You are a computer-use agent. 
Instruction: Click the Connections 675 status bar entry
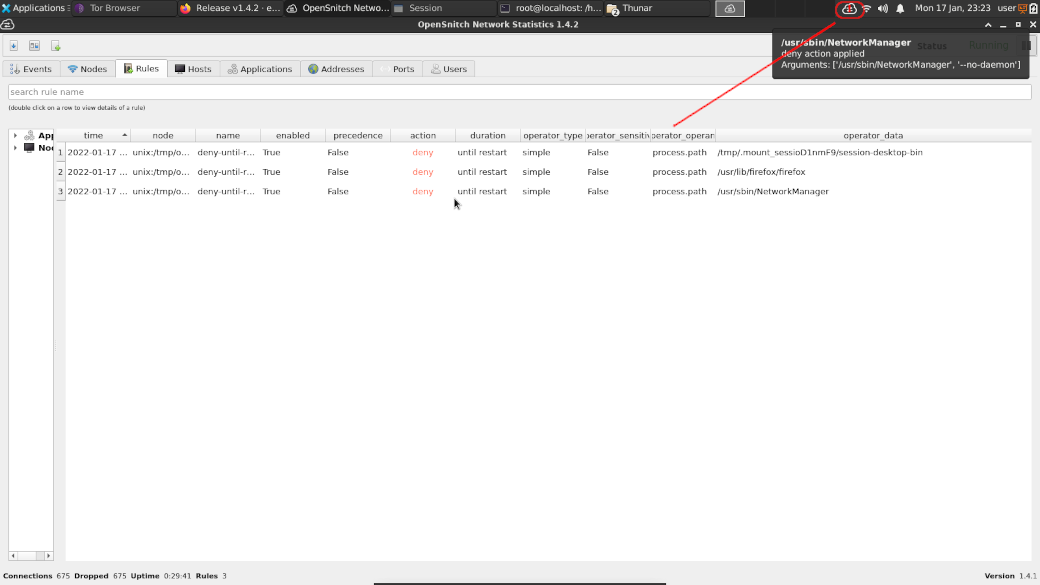36,576
